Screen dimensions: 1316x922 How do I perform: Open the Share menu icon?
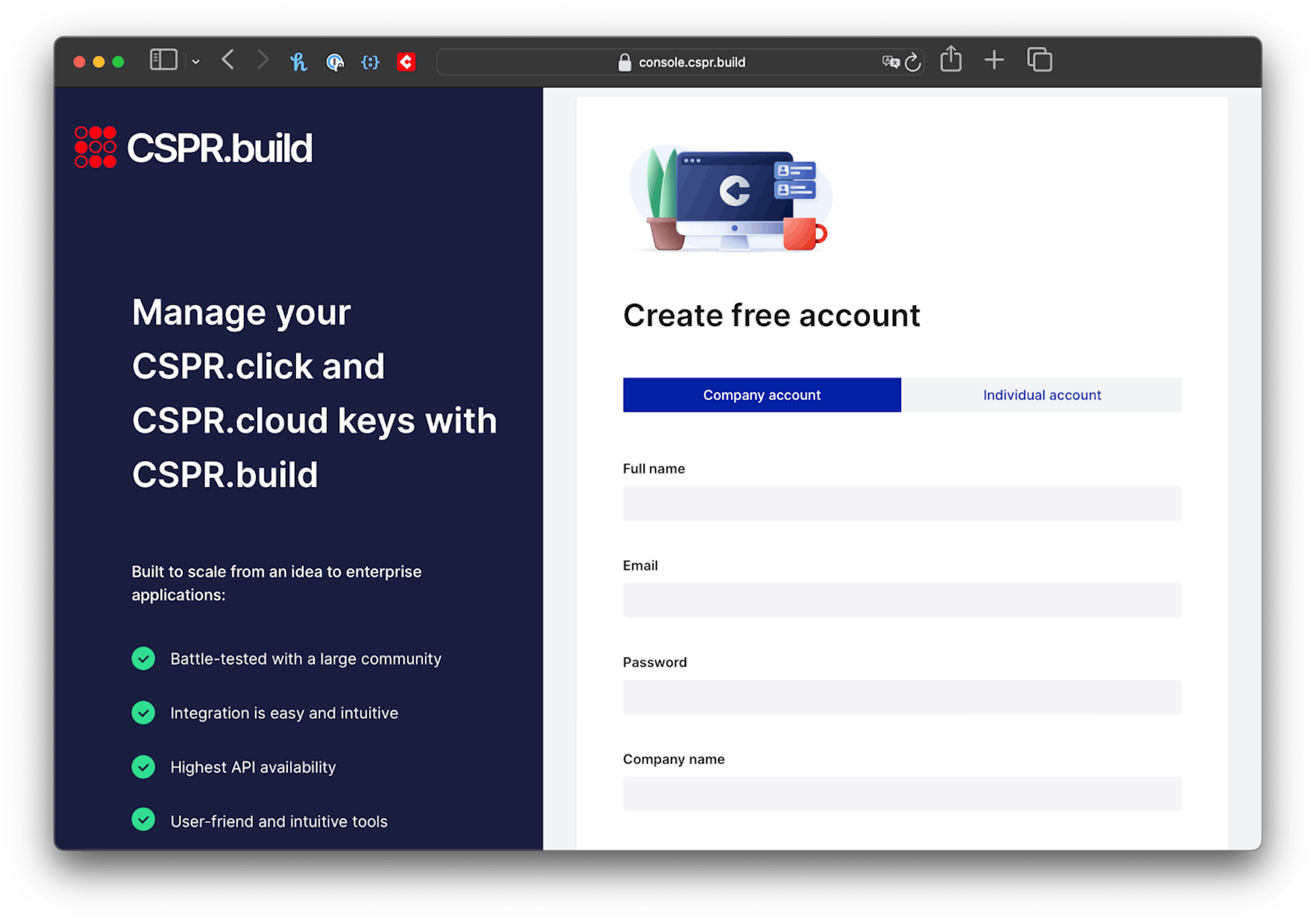pyautogui.click(x=951, y=60)
